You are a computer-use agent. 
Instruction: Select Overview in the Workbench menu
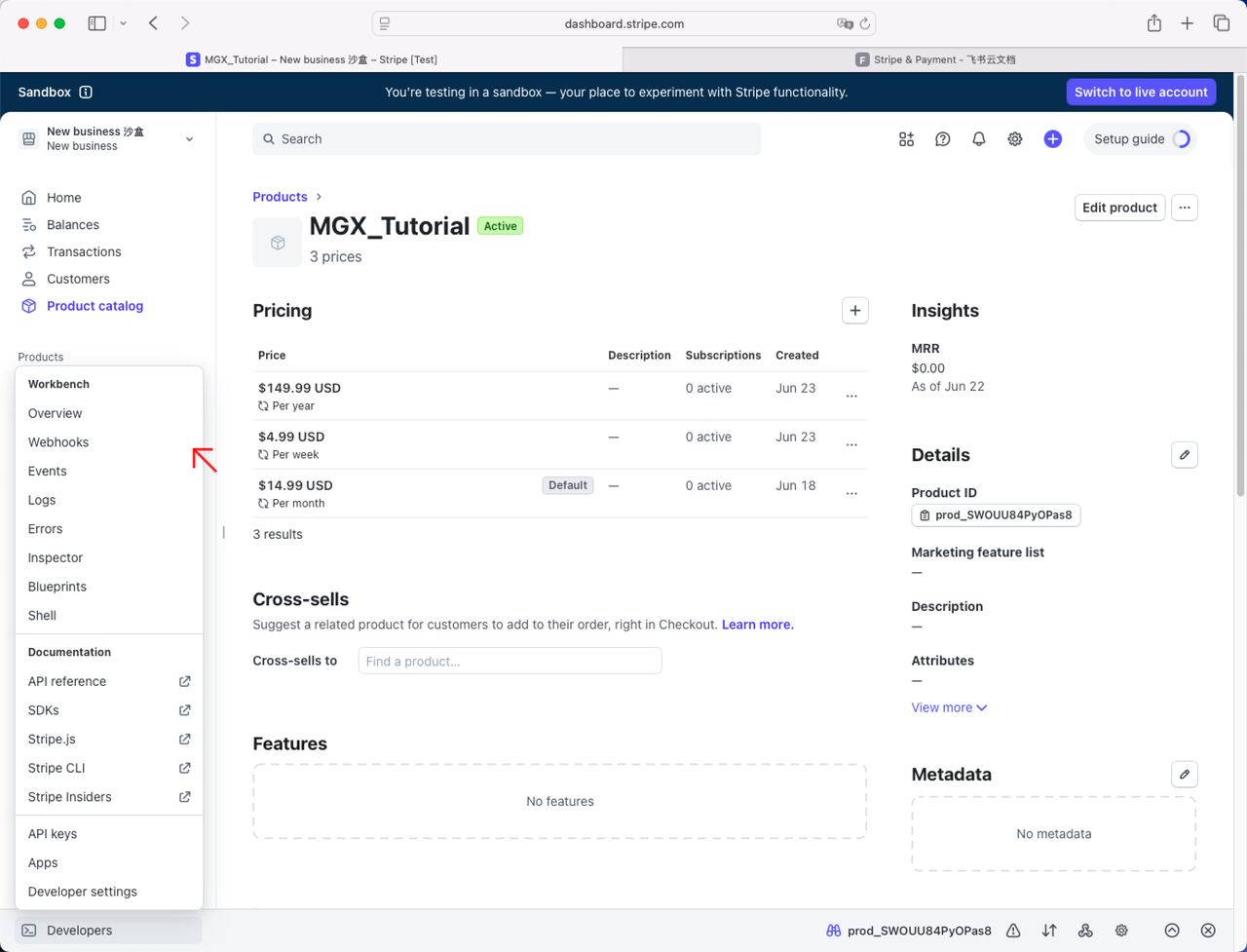point(109,413)
